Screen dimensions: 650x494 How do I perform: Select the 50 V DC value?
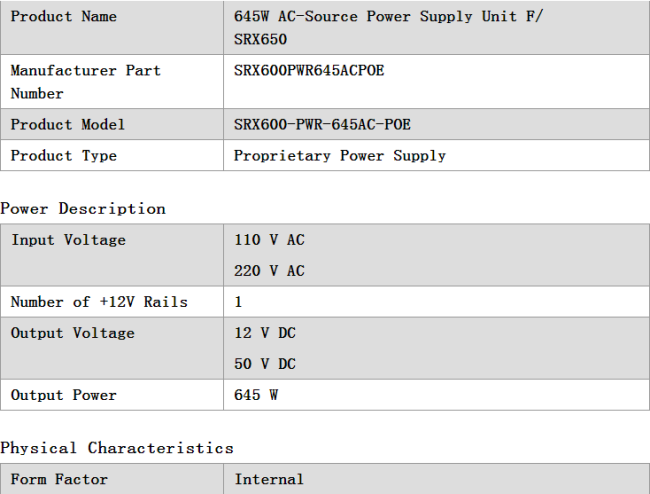coord(265,364)
